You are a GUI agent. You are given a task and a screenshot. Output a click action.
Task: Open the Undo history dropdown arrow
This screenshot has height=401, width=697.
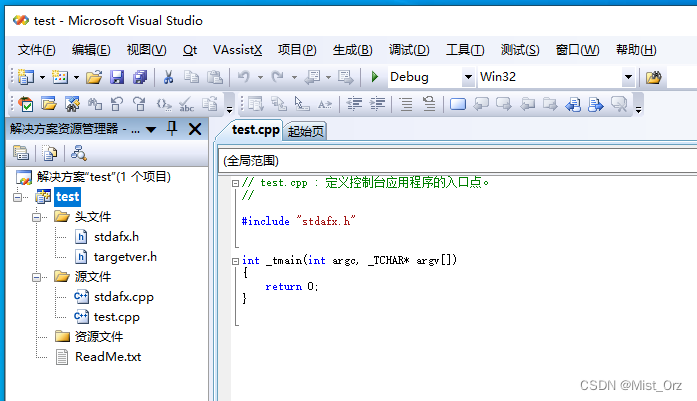pos(260,77)
